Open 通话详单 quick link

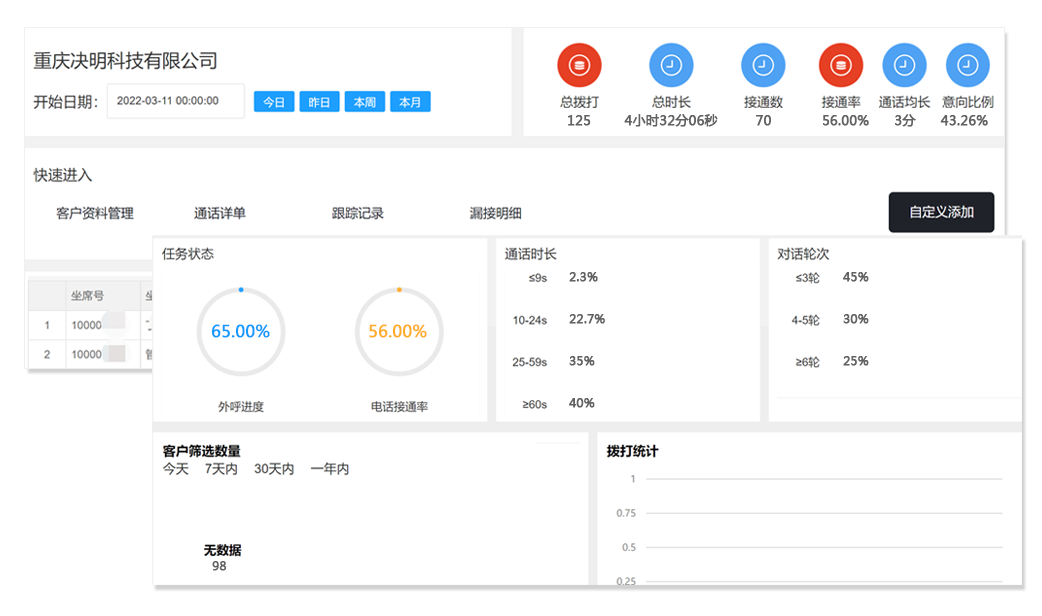coord(220,213)
